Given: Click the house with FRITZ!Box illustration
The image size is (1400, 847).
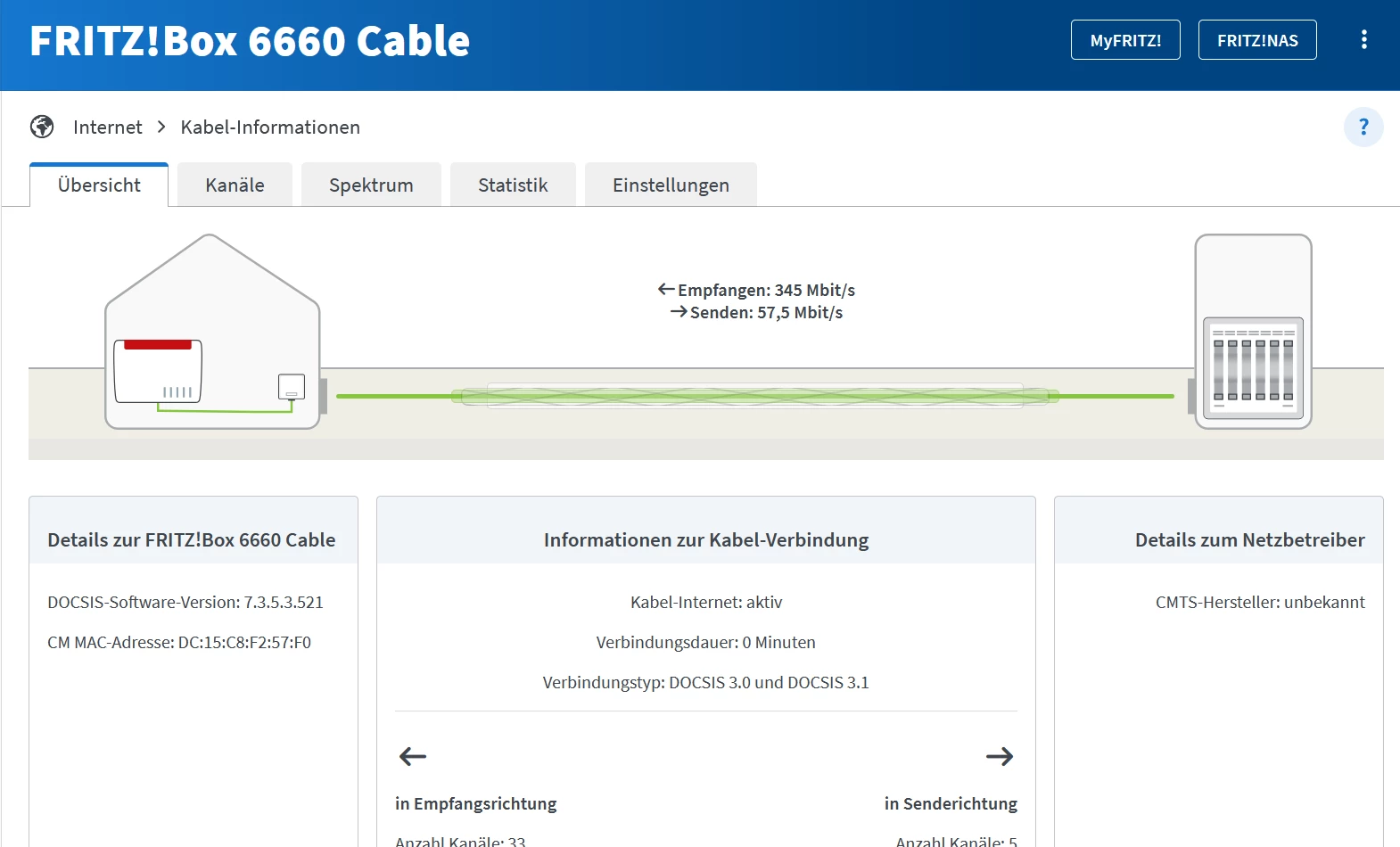Looking at the screenshot, I should 212,334.
